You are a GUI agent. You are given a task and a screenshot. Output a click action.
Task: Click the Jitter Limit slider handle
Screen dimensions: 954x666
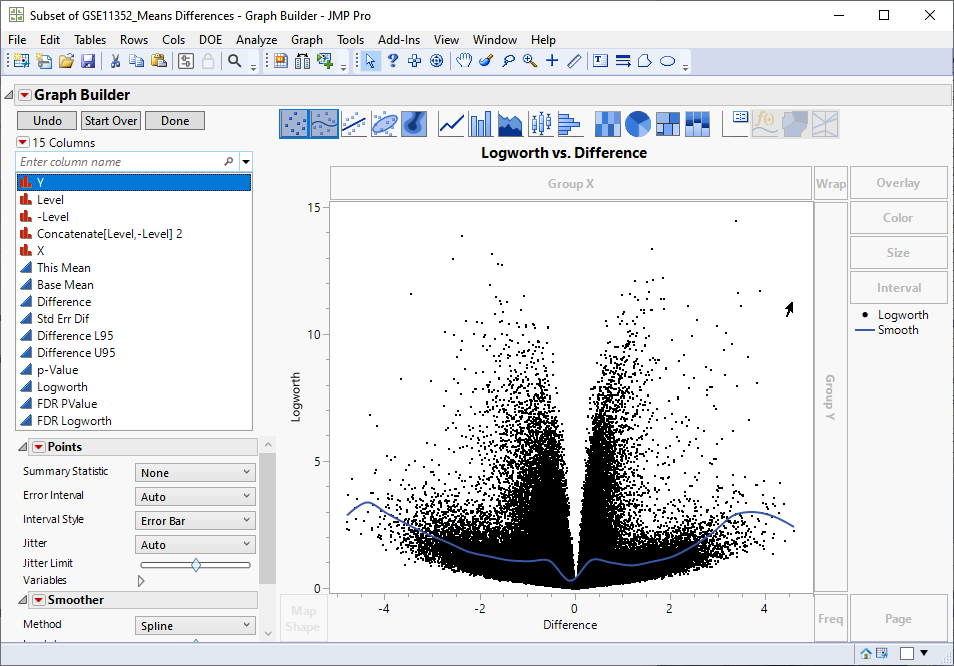(196, 565)
